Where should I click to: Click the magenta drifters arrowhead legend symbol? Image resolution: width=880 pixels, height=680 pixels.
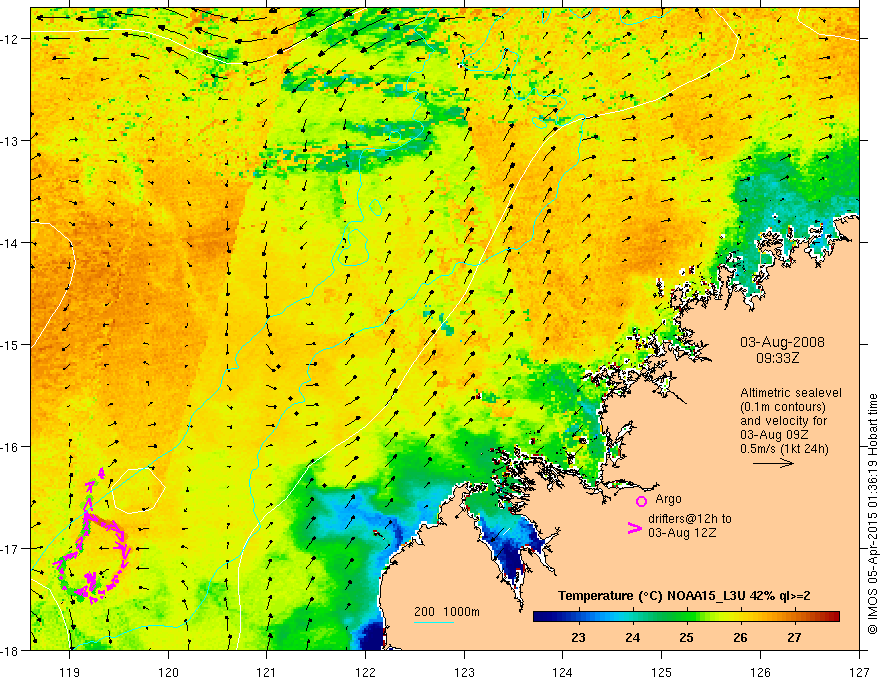635,528
